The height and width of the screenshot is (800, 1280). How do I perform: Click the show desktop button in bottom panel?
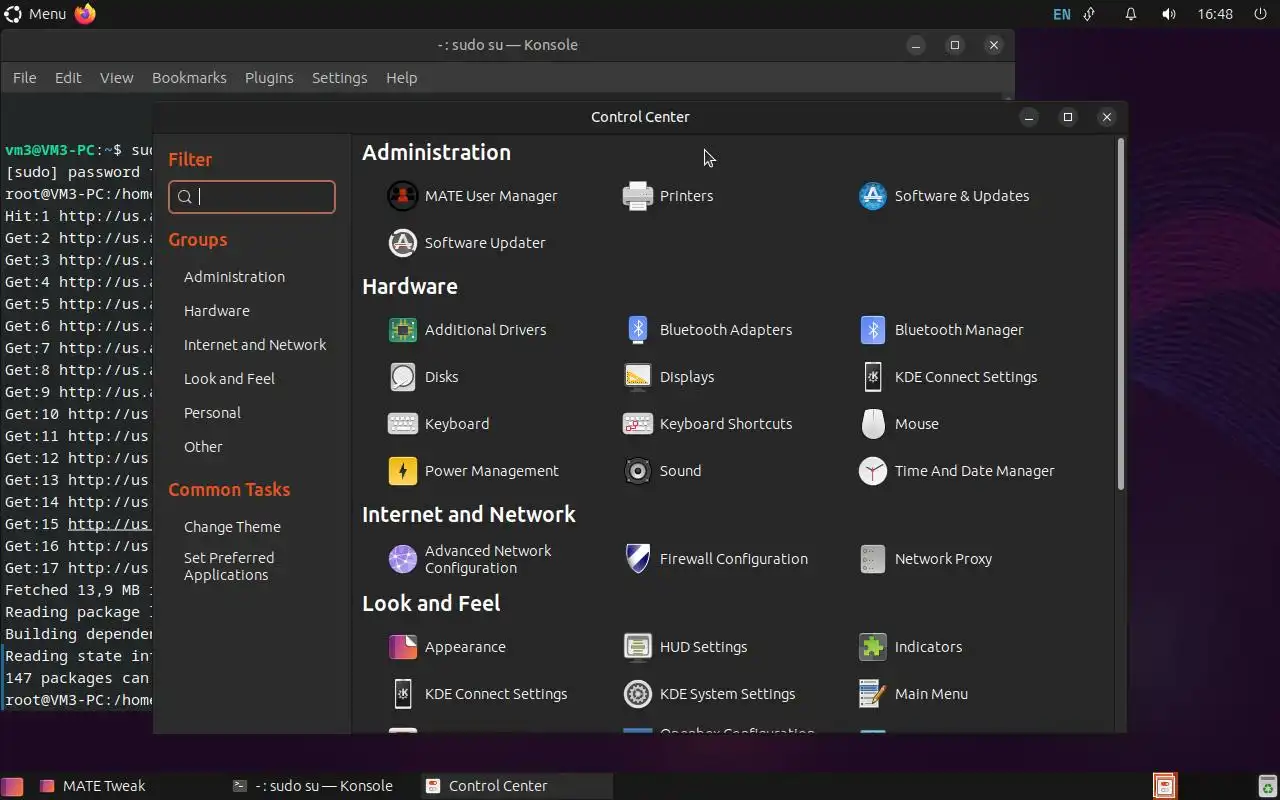[x=12, y=786]
